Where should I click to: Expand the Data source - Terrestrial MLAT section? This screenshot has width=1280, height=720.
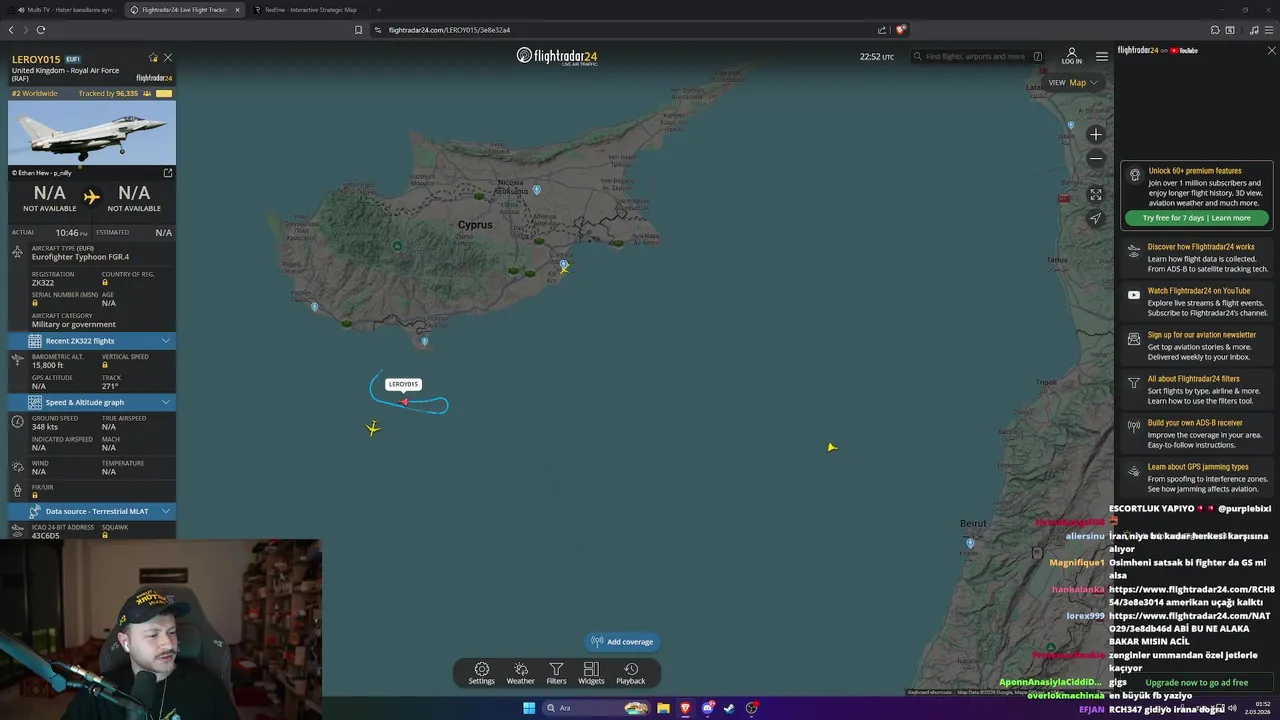click(92, 511)
